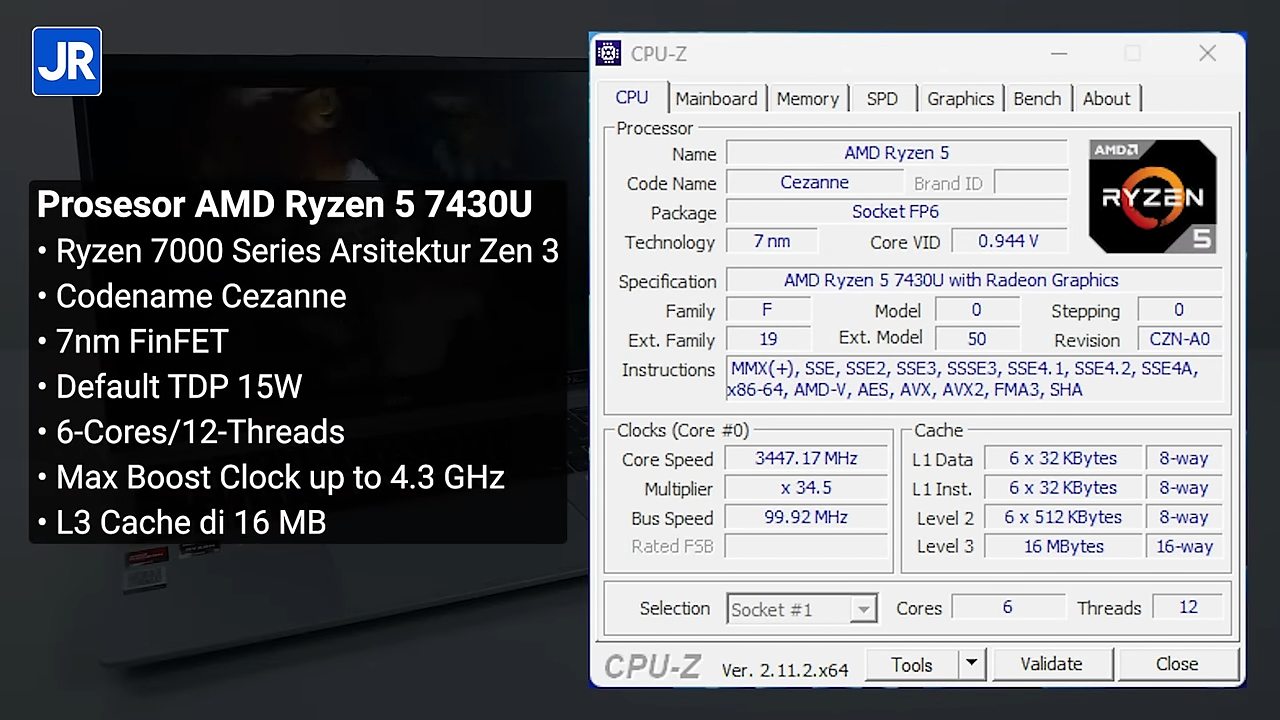Switch to the Mainboard tab
The image size is (1280, 720).
(x=716, y=99)
